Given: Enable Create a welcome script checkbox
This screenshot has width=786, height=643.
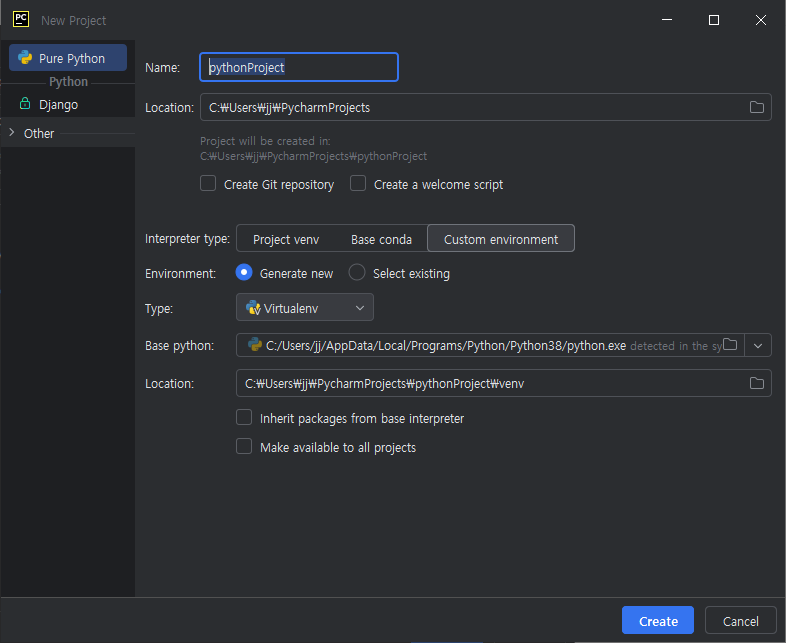Looking at the screenshot, I should pyautogui.click(x=358, y=183).
